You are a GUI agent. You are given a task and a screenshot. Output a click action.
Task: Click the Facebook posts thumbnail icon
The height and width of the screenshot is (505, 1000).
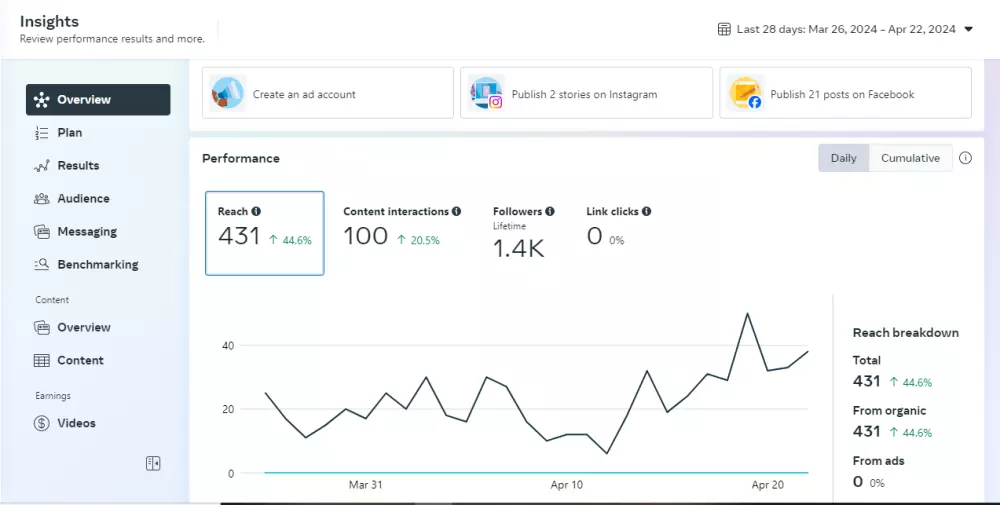pos(746,94)
